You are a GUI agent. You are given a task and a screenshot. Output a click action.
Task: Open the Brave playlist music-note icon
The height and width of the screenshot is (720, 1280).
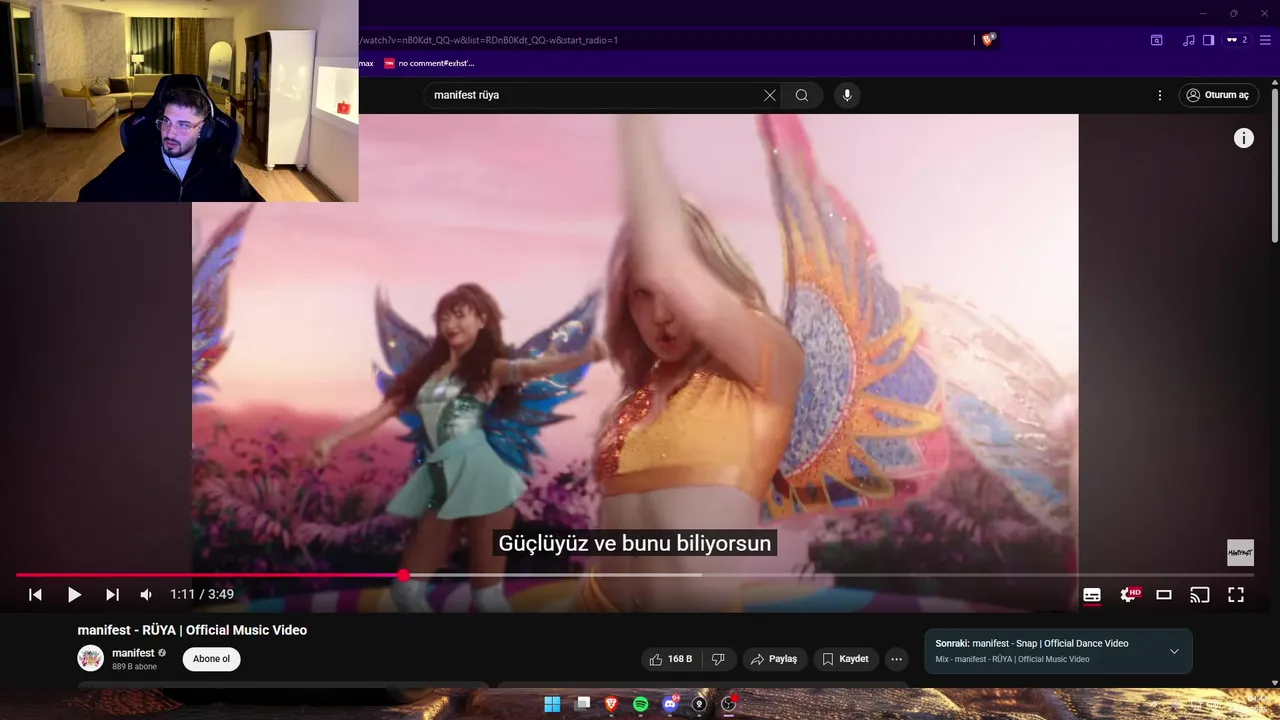click(x=1188, y=40)
